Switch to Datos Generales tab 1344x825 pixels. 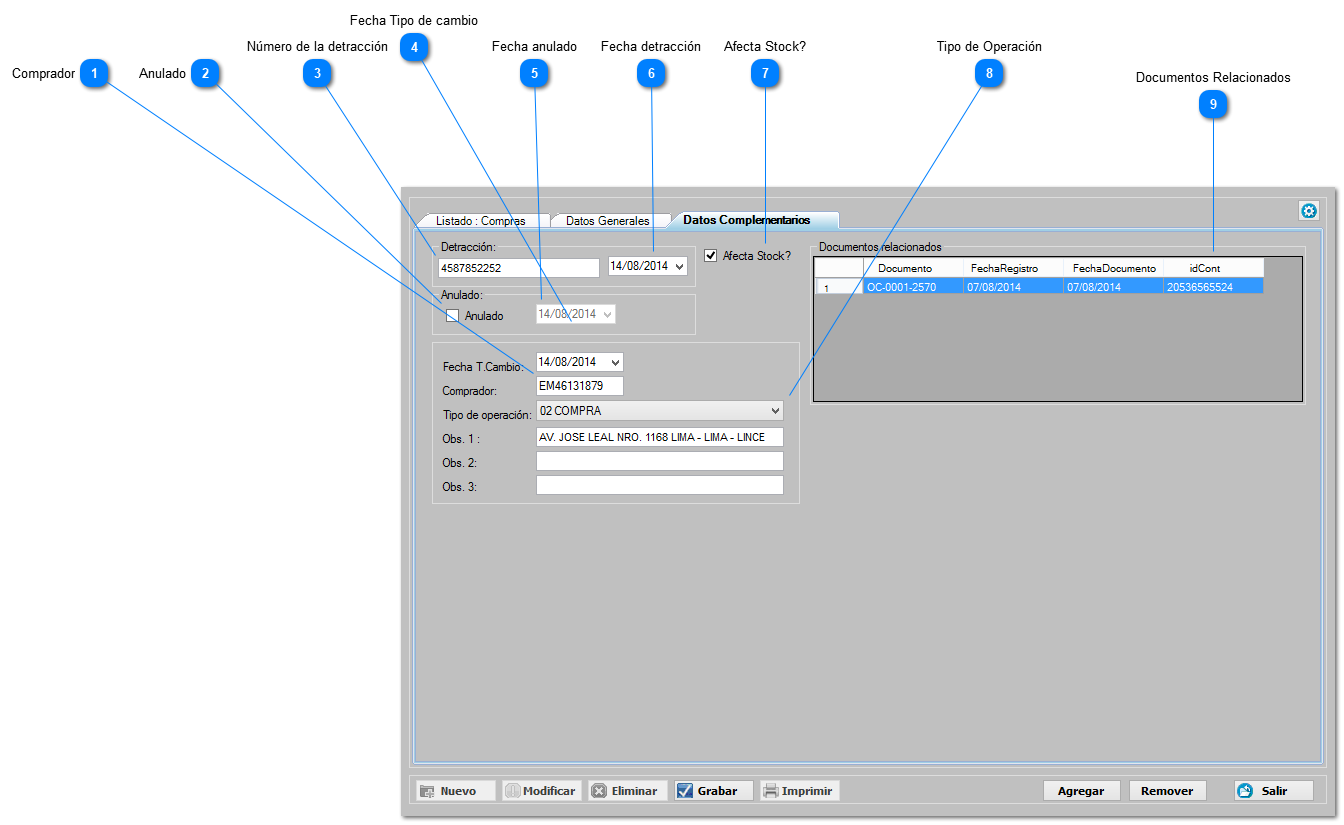(x=608, y=221)
